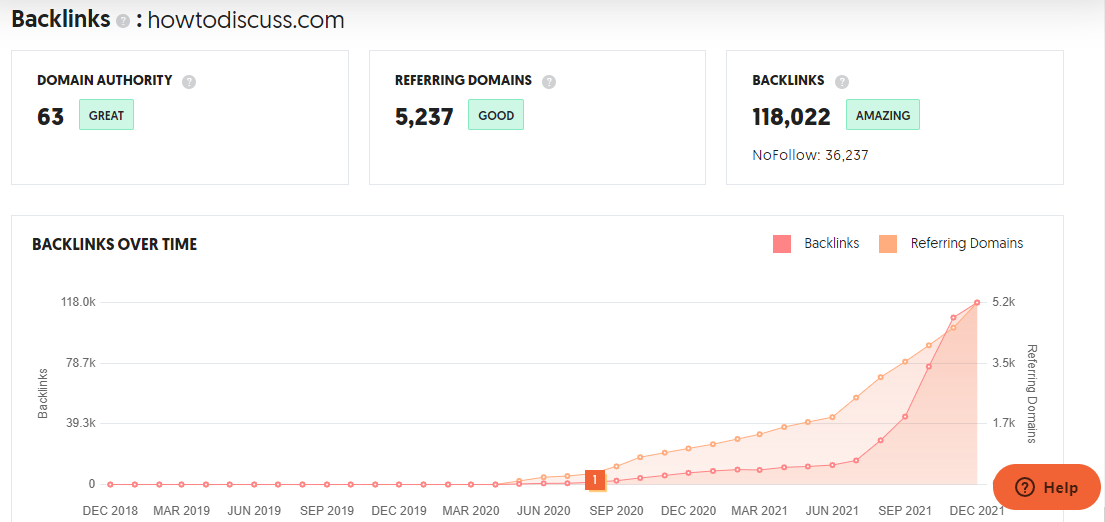Click the pink Backlinks legend color swatch

pos(782,243)
